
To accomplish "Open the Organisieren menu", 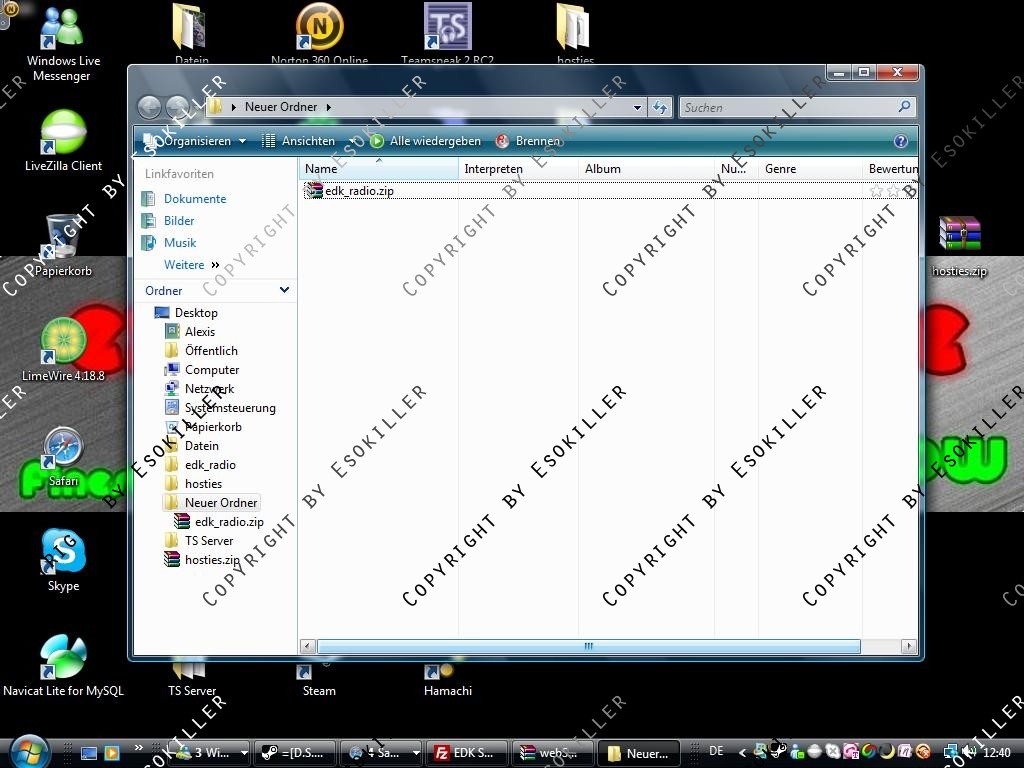I will tap(195, 141).
